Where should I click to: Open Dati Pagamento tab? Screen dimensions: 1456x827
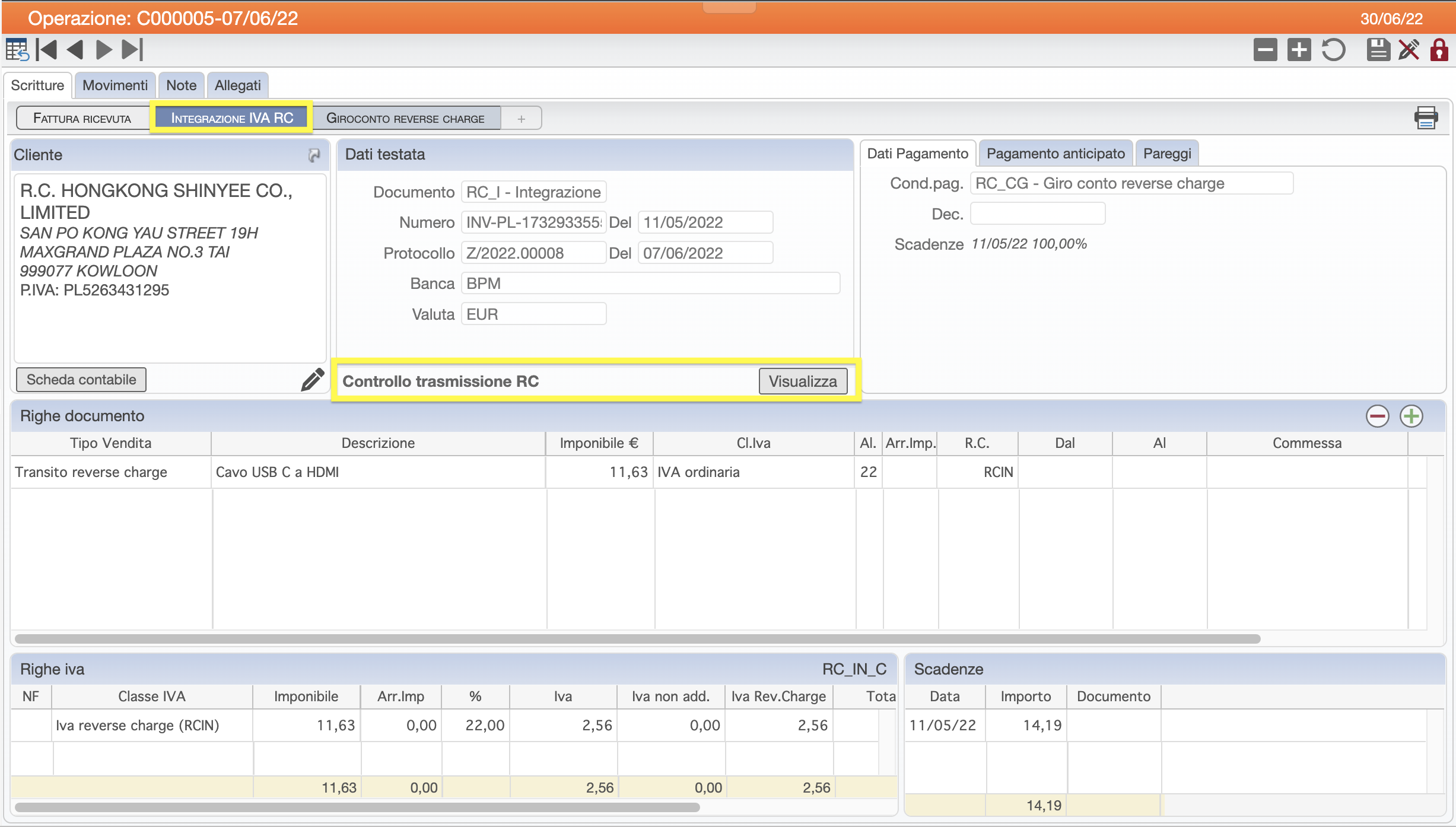coord(917,154)
